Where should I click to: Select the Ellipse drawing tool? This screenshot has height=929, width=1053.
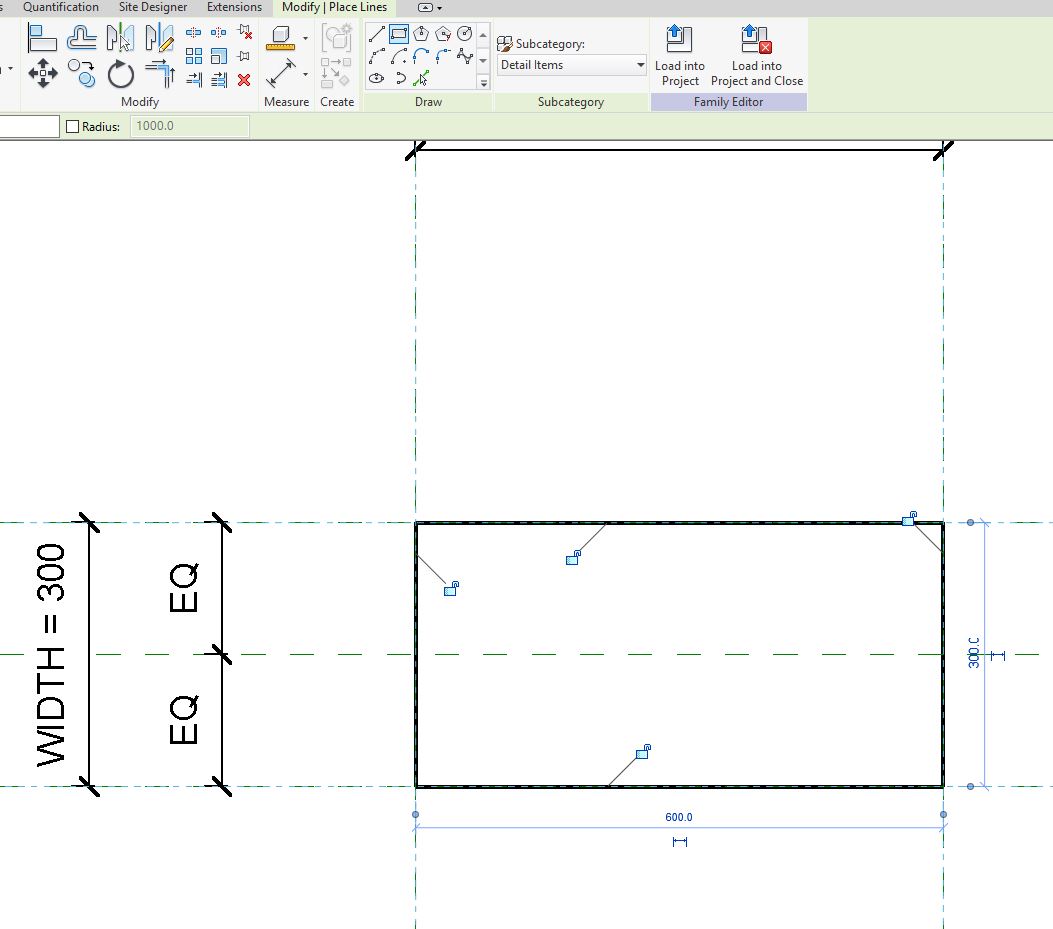[x=375, y=78]
